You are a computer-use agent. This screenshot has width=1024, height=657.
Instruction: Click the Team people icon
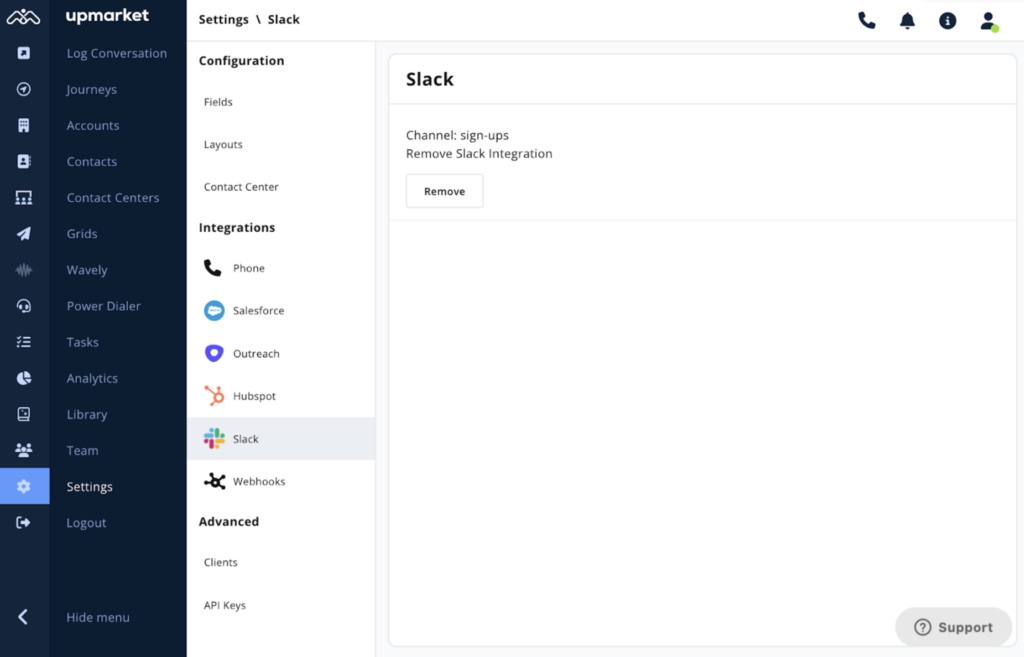coord(24,450)
